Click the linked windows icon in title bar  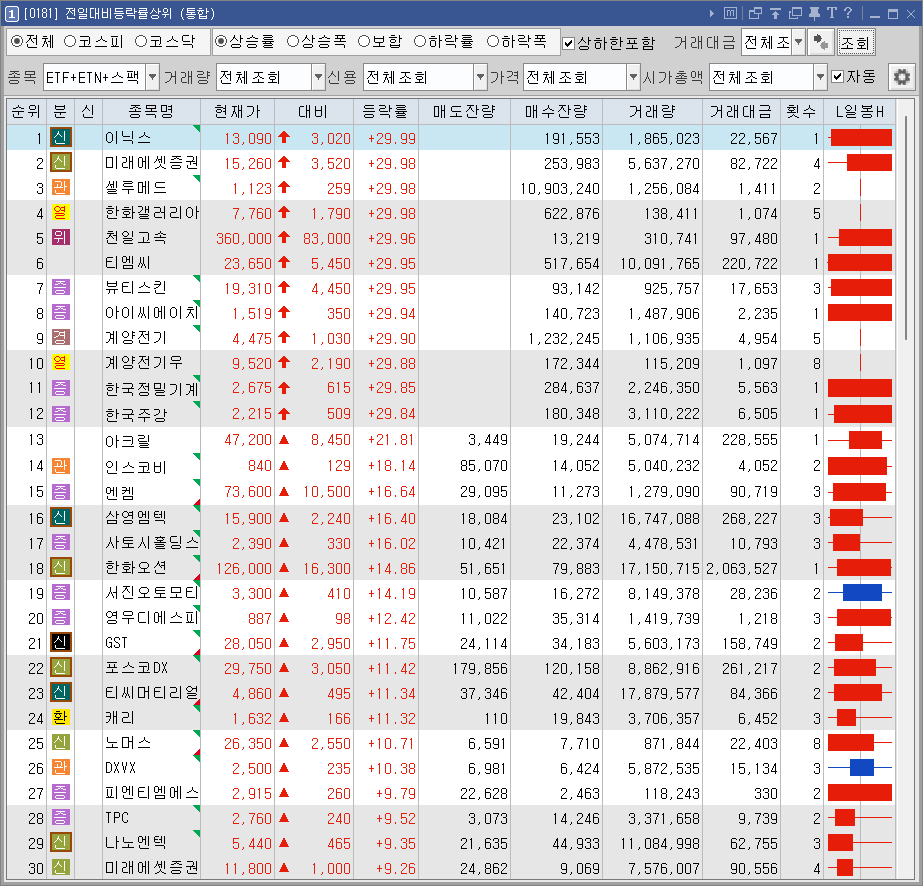[755, 13]
